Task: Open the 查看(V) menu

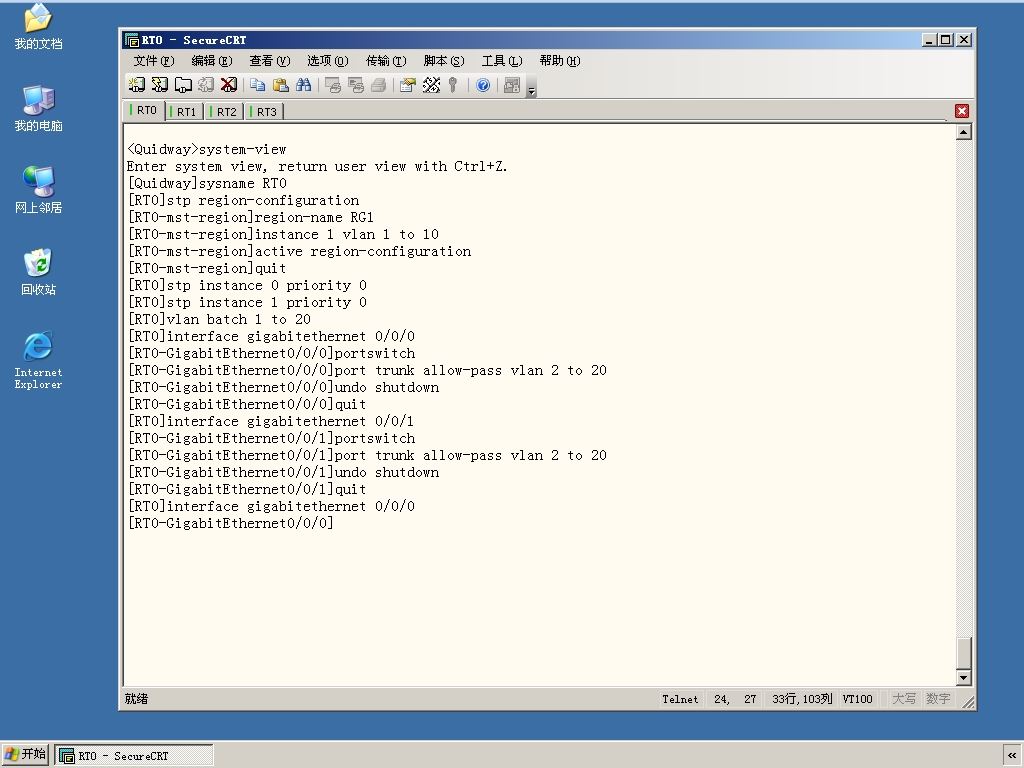Action: tap(270, 61)
